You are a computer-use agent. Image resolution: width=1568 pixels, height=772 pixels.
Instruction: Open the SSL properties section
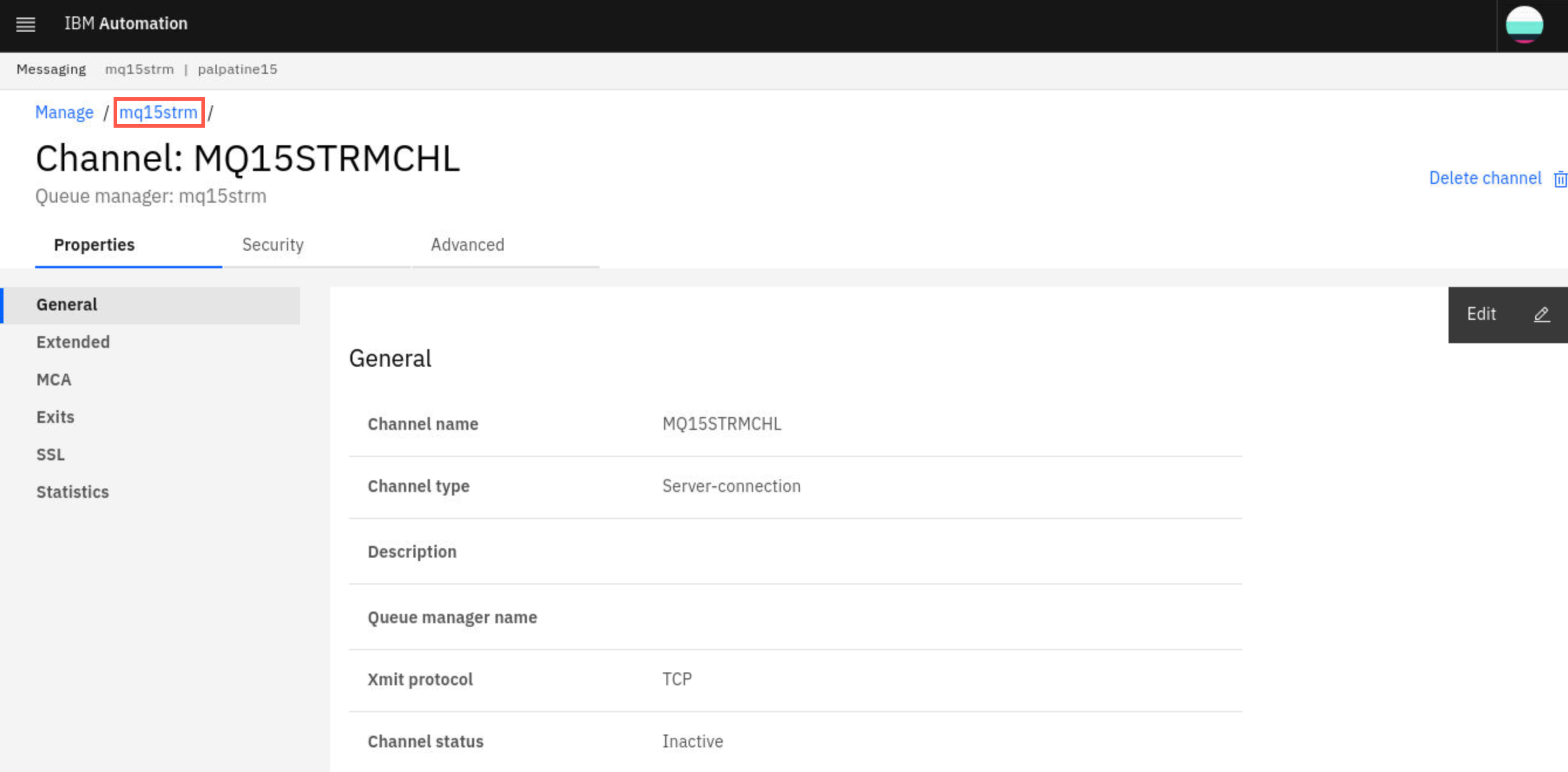point(50,454)
